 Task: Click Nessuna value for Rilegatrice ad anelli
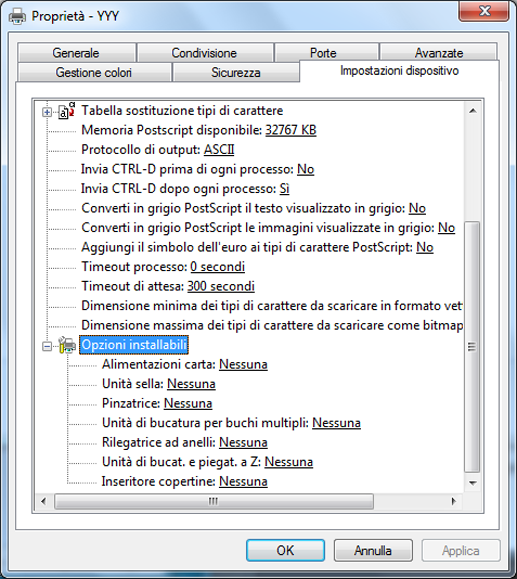pos(243,442)
